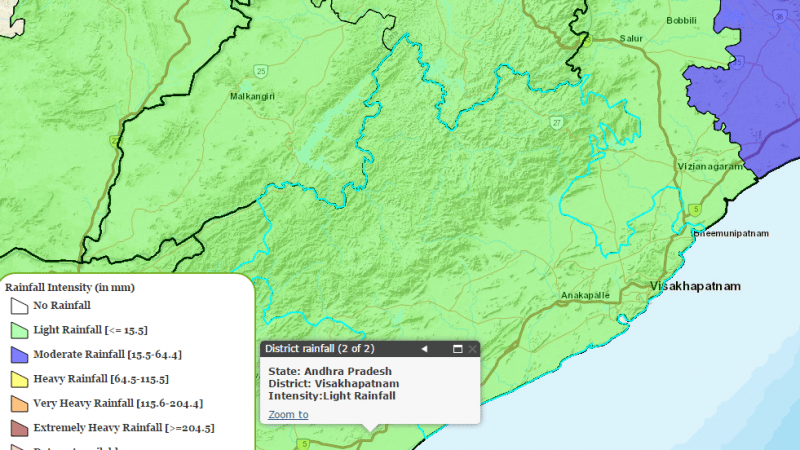Pick the Heavy Rainfall yellow legend swatch
800x450 pixels.
coord(19,379)
